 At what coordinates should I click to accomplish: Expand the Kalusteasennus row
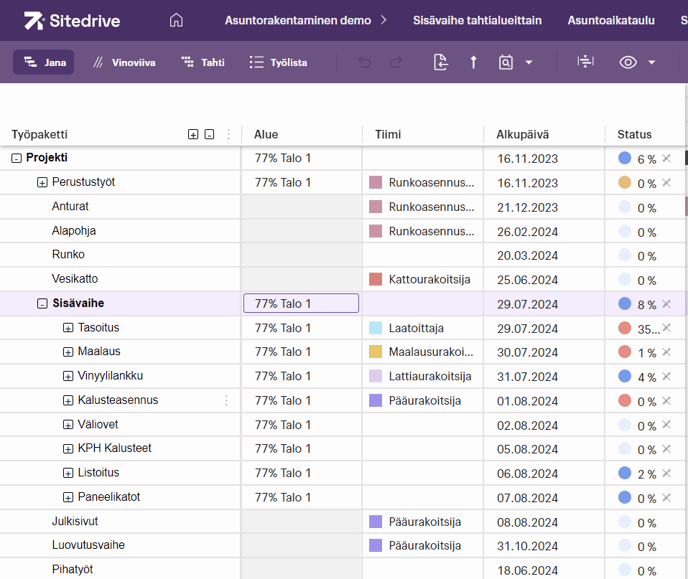(x=68, y=400)
